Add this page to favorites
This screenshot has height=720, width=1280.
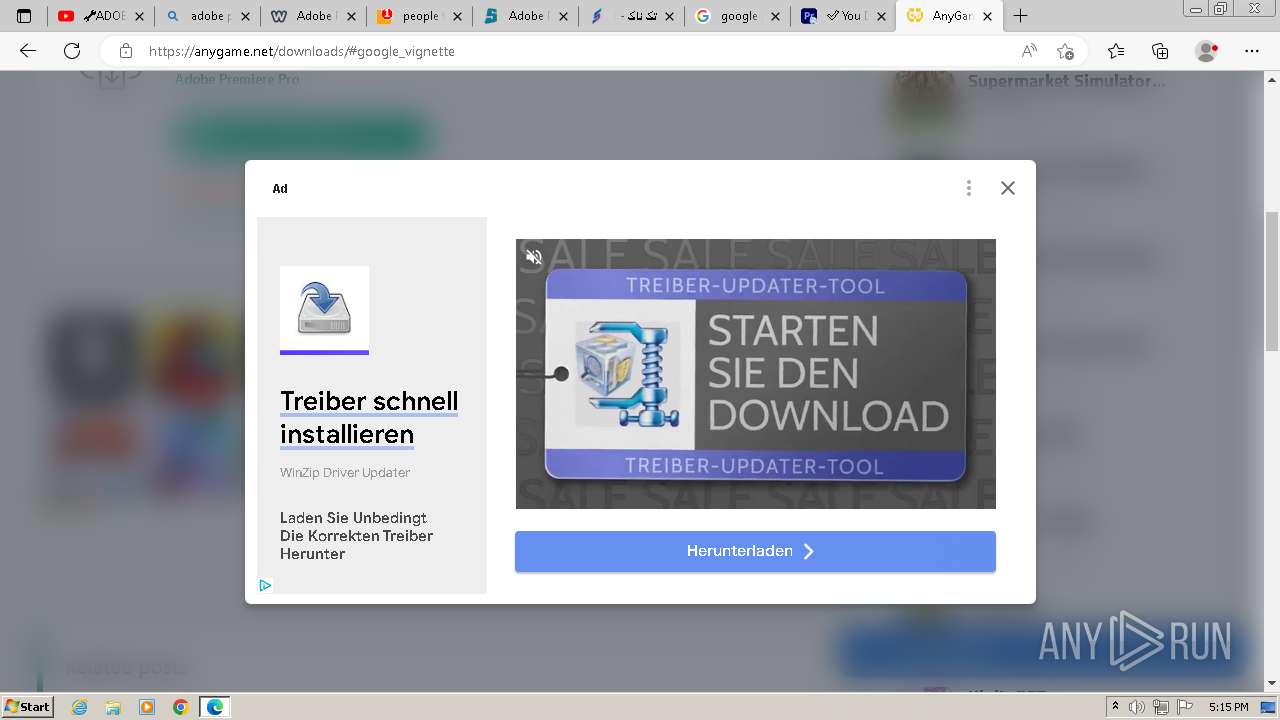click(1065, 51)
